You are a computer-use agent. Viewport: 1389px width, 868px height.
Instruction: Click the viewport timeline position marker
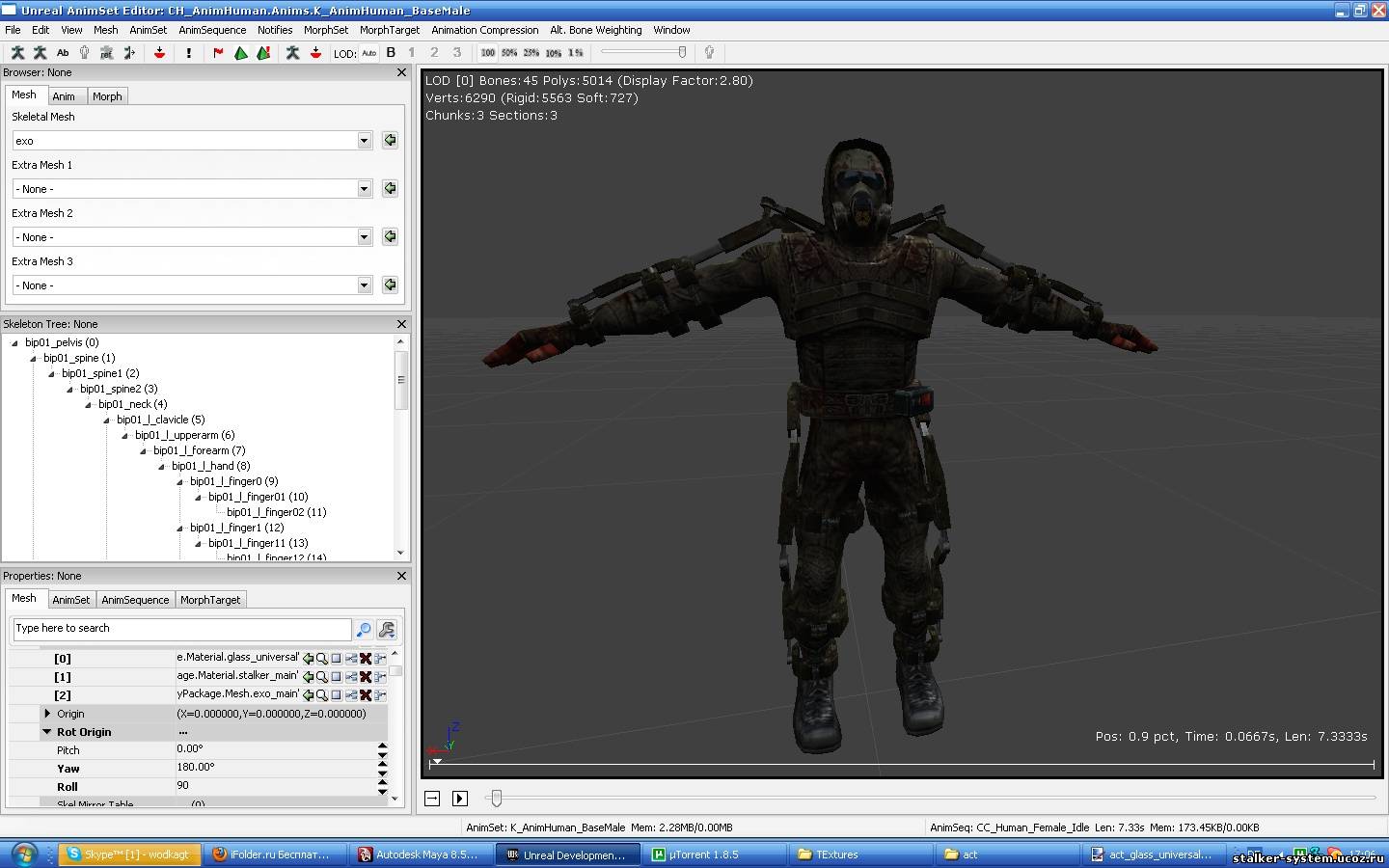point(436,763)
